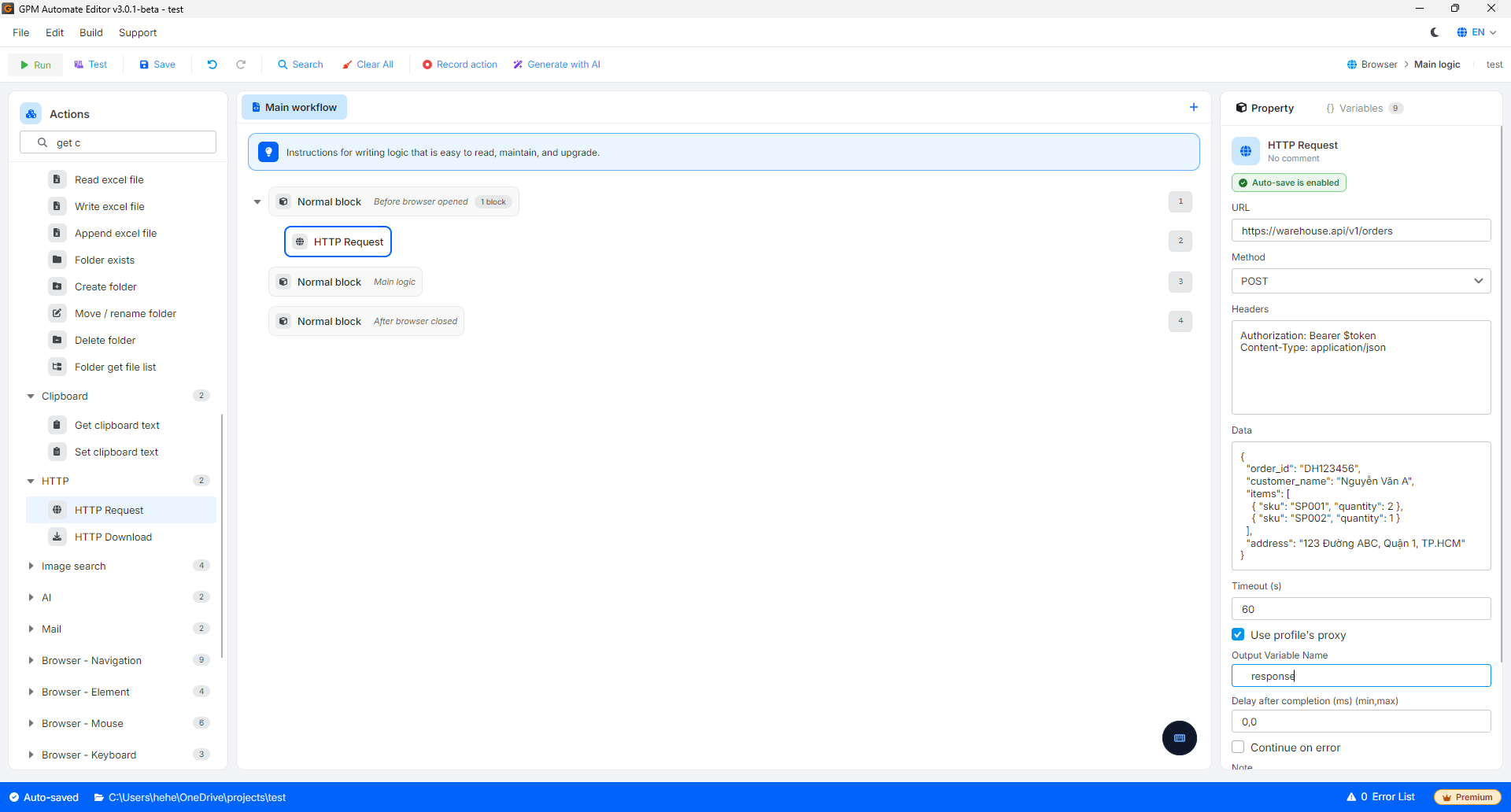1511x812 pixels.
Task: Click Generate with AI wand icon
Action: tap(518, 65)
